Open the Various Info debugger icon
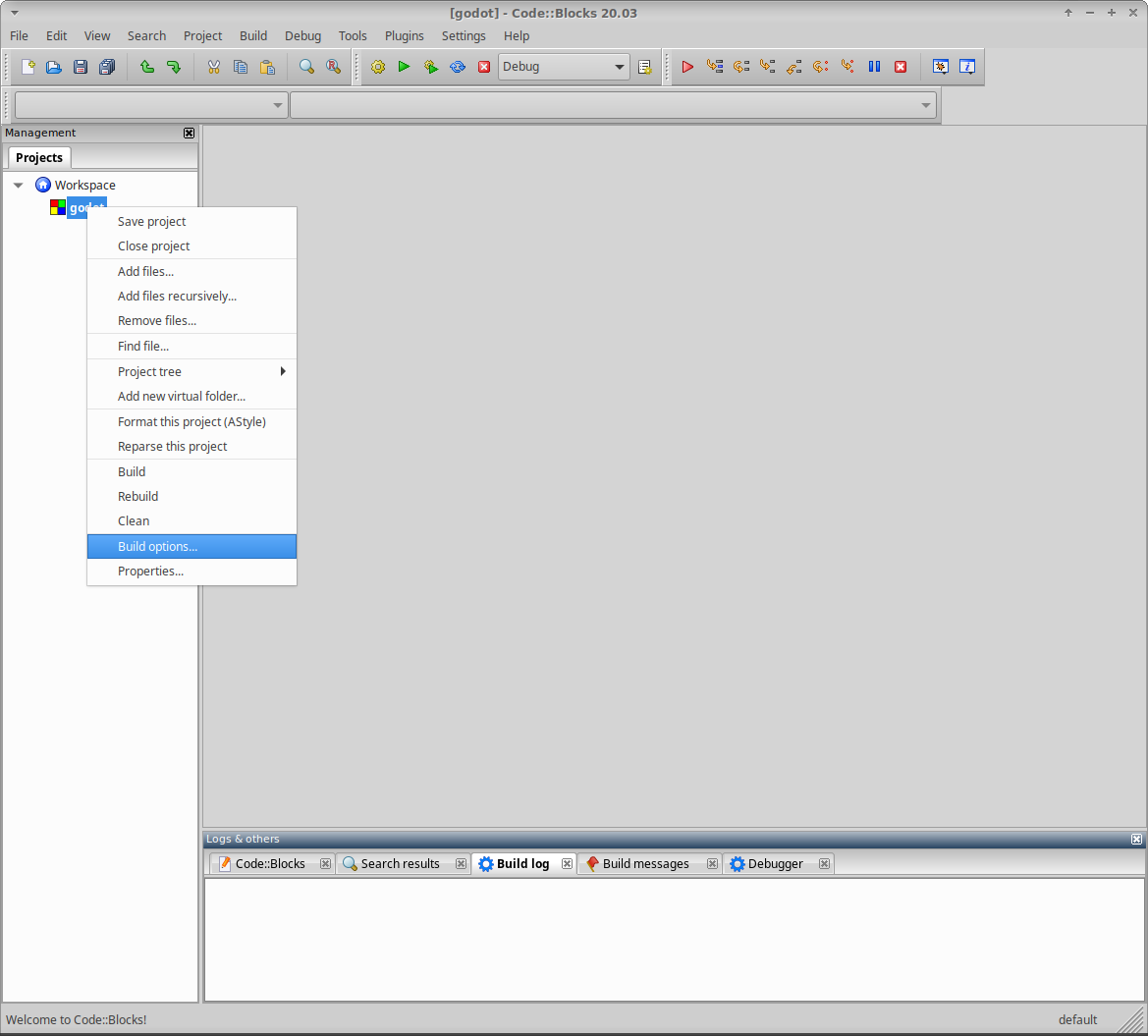1148x1036 pixels. point(967,67)
